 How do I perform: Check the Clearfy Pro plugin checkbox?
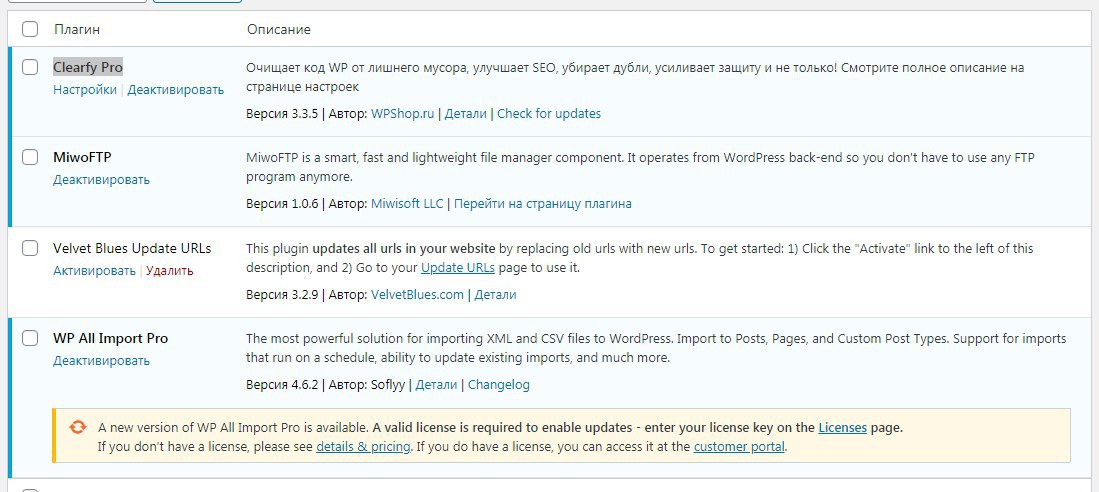30,68
